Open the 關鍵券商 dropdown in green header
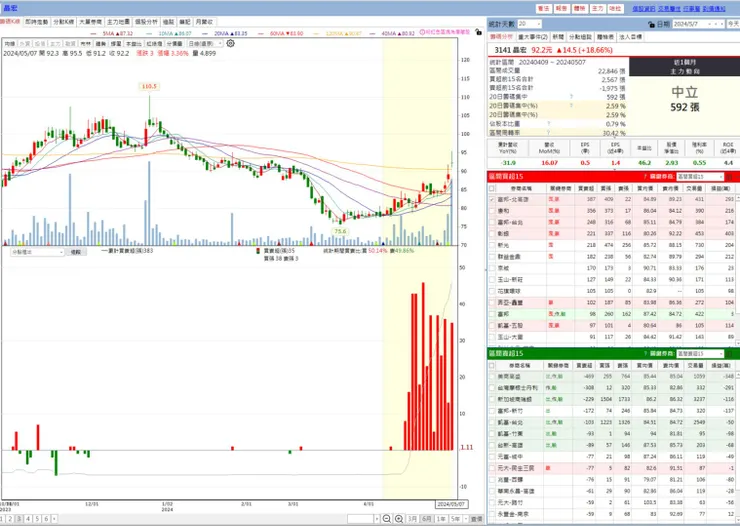The height and width of the screenshot is (526, 740). pos(700,353)
